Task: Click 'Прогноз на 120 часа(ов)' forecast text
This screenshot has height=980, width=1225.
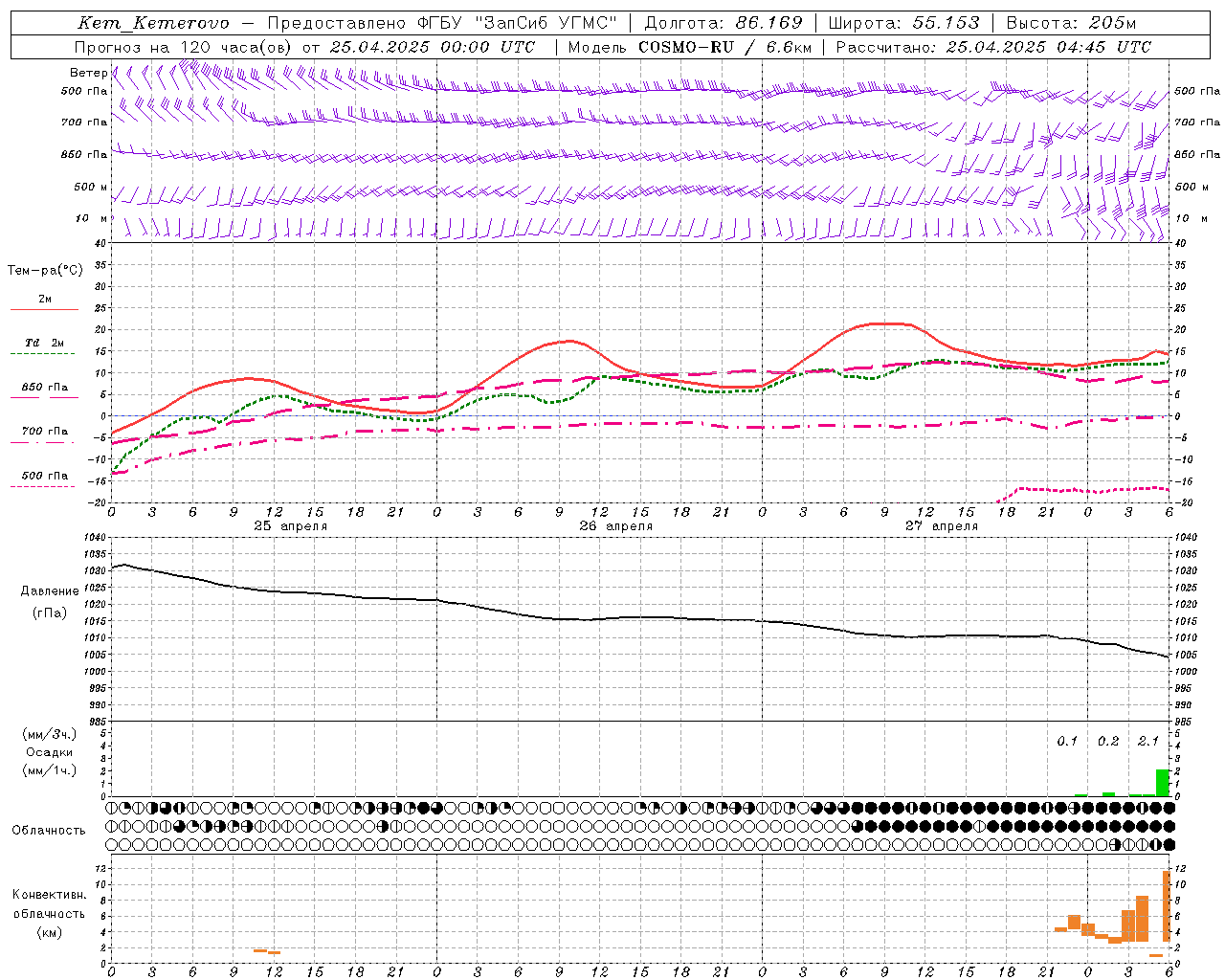Action: coord(184,47)
